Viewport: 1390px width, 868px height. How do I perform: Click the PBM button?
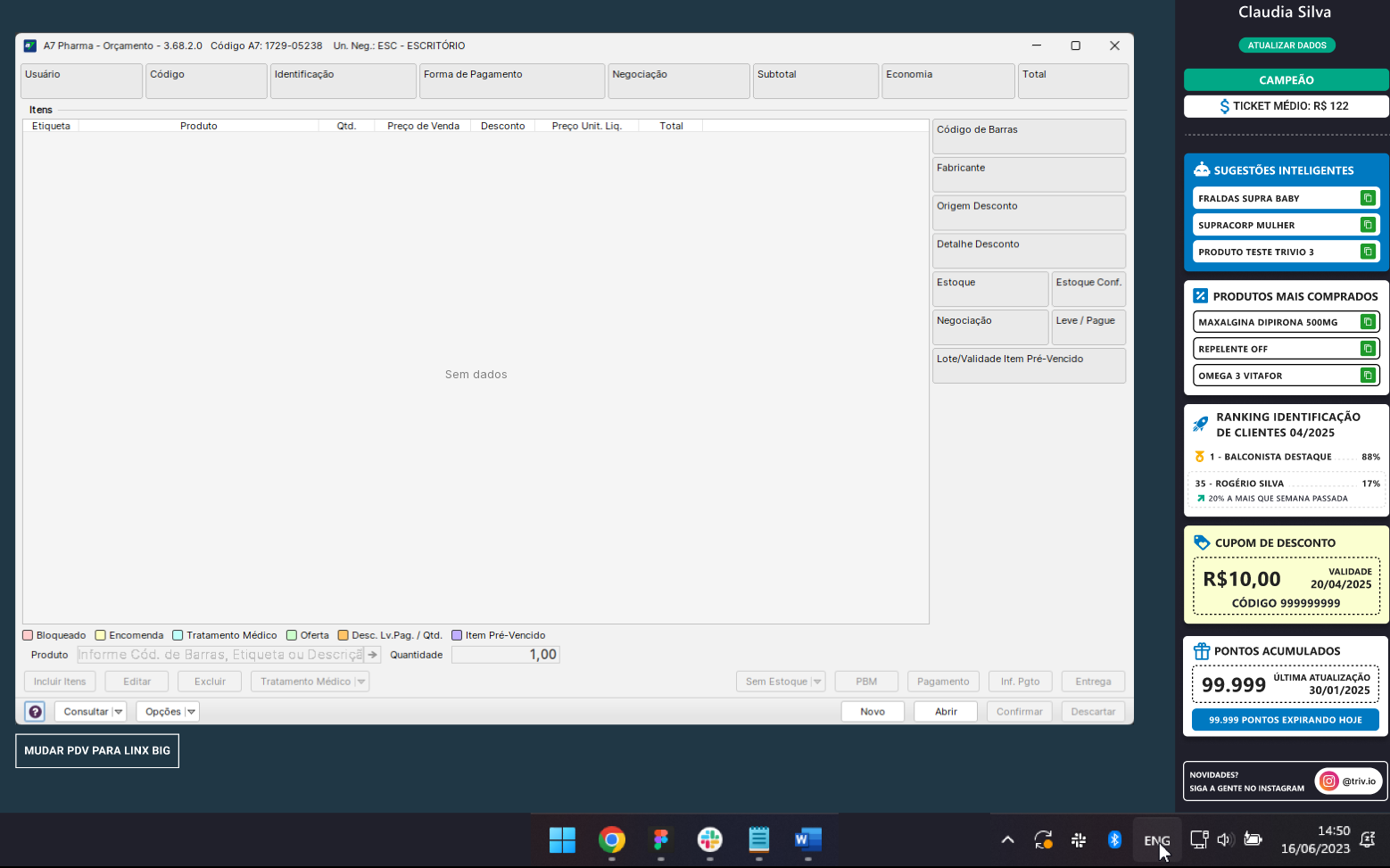click(x=866, y=682)
